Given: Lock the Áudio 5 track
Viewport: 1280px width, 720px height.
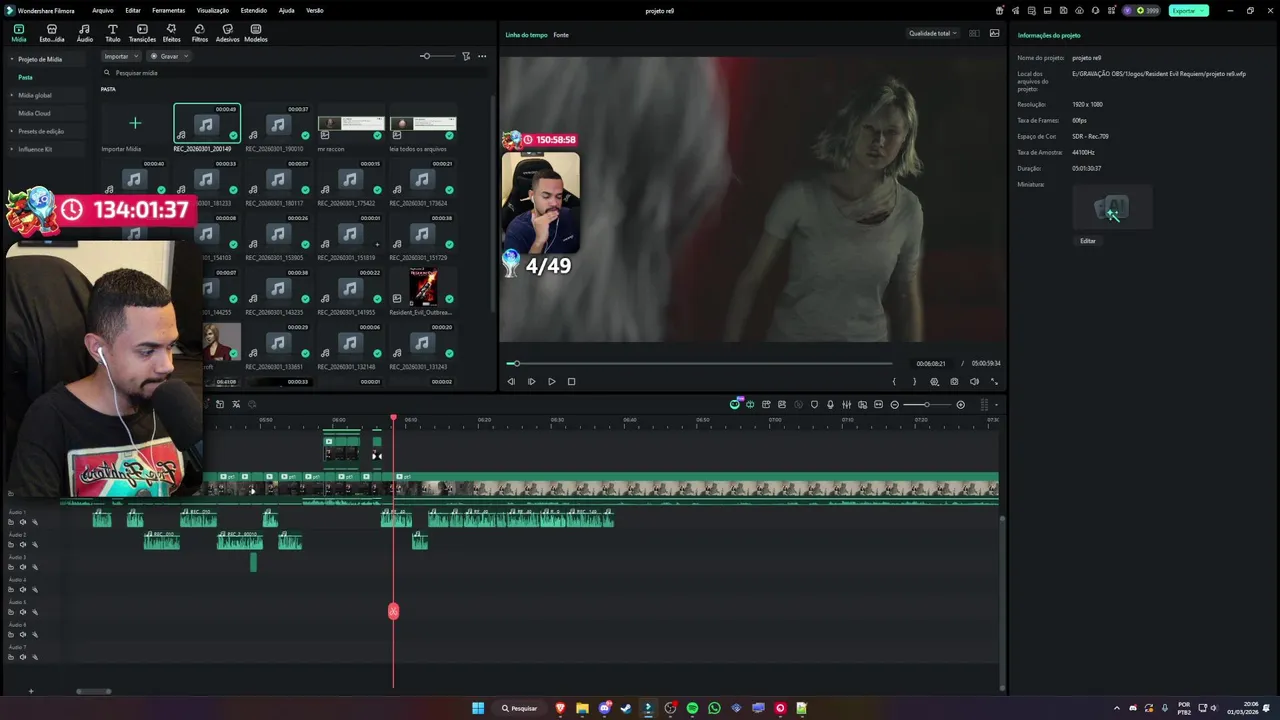Looking at the screenshot, I should (x=11, y=612).
